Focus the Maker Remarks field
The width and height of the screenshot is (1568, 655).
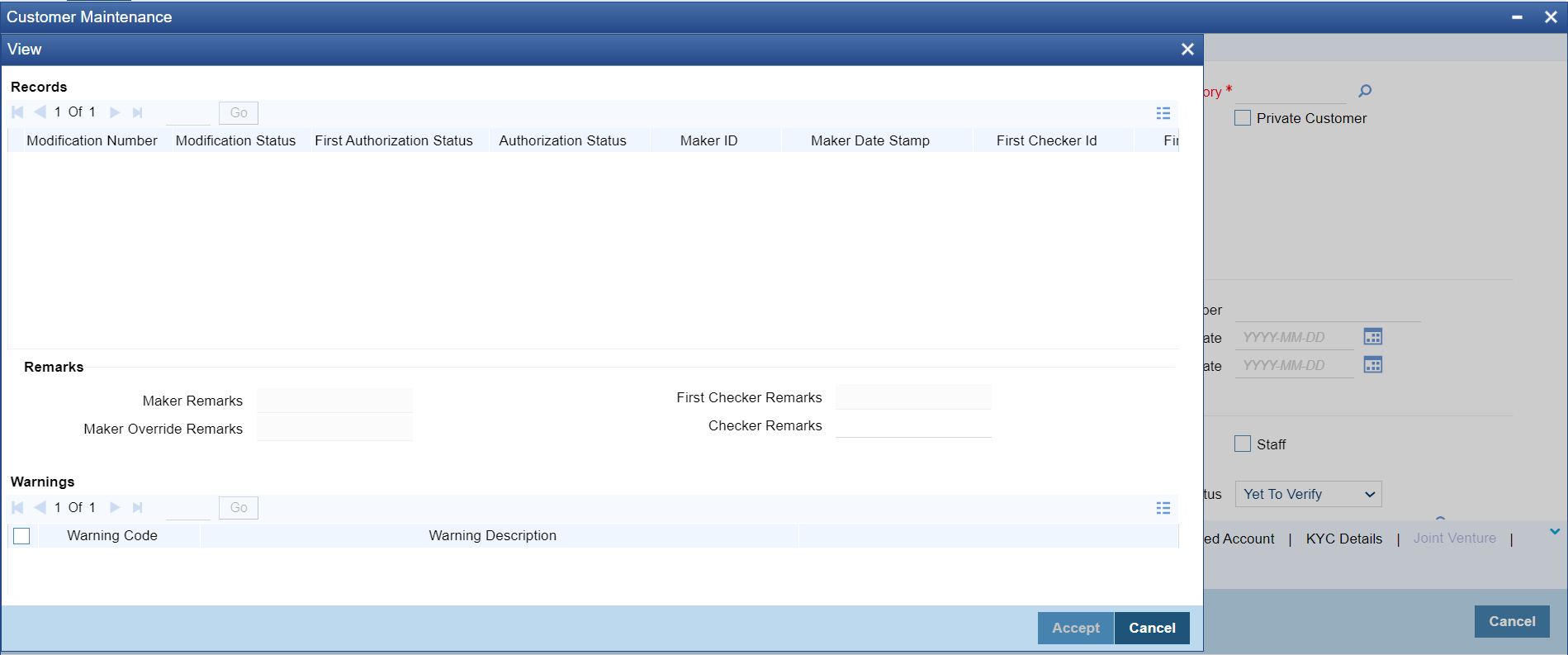(334, 401)
